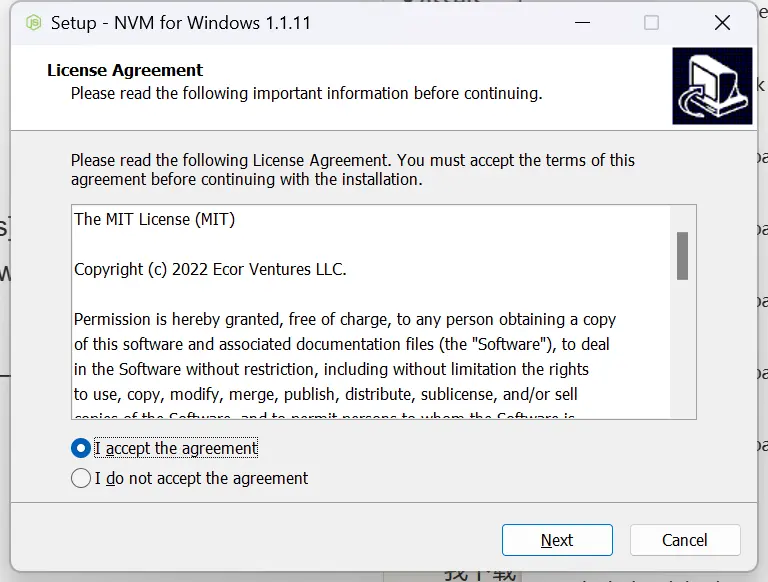The height and width of the screenshot is (582, 768).
Task: Click the 'Setup - NVM for Windows 1.1.11' title
Action: coord(181,23)
